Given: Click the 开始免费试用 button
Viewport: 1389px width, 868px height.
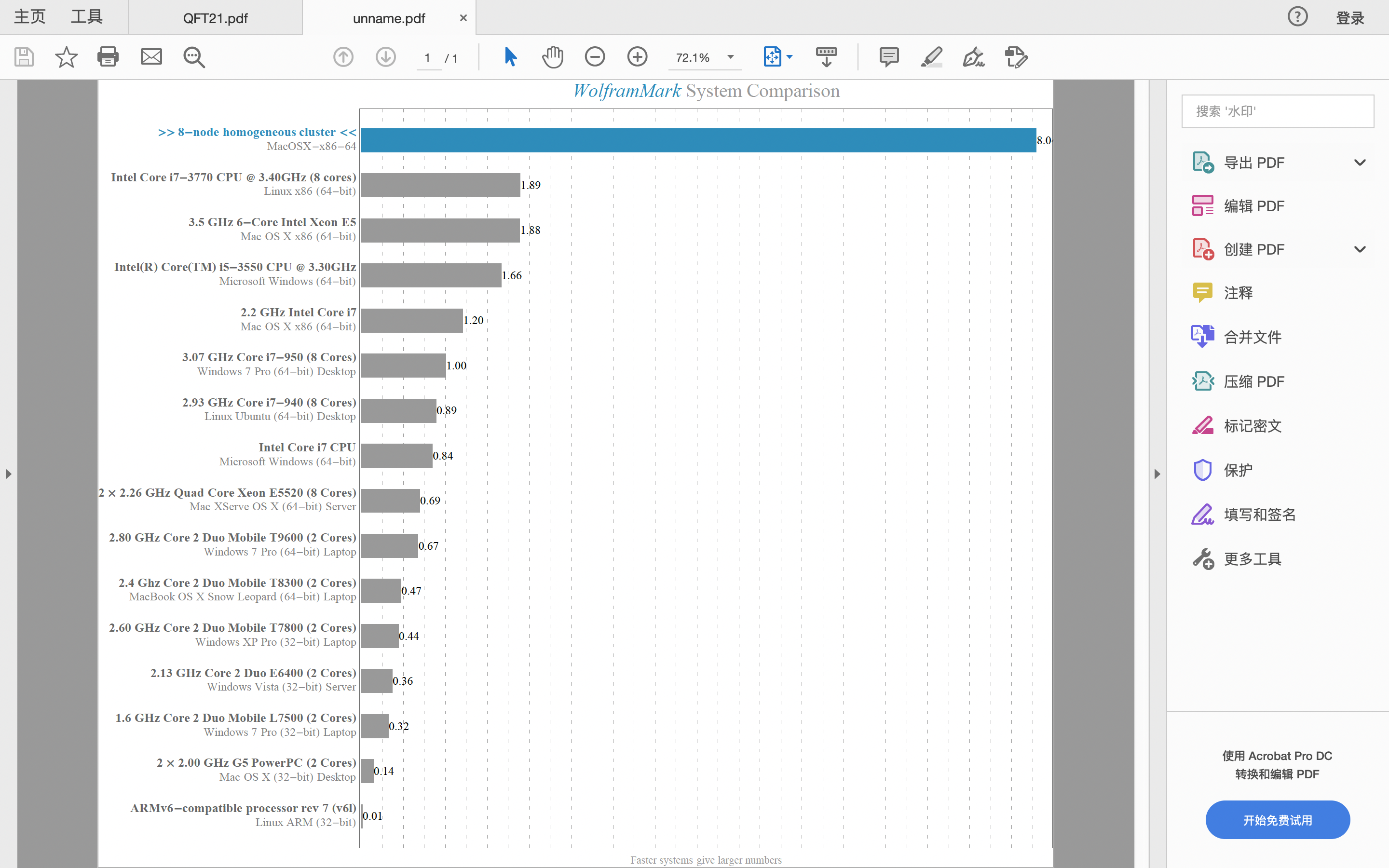Looking at the screenshot, I should point(1278,820).
